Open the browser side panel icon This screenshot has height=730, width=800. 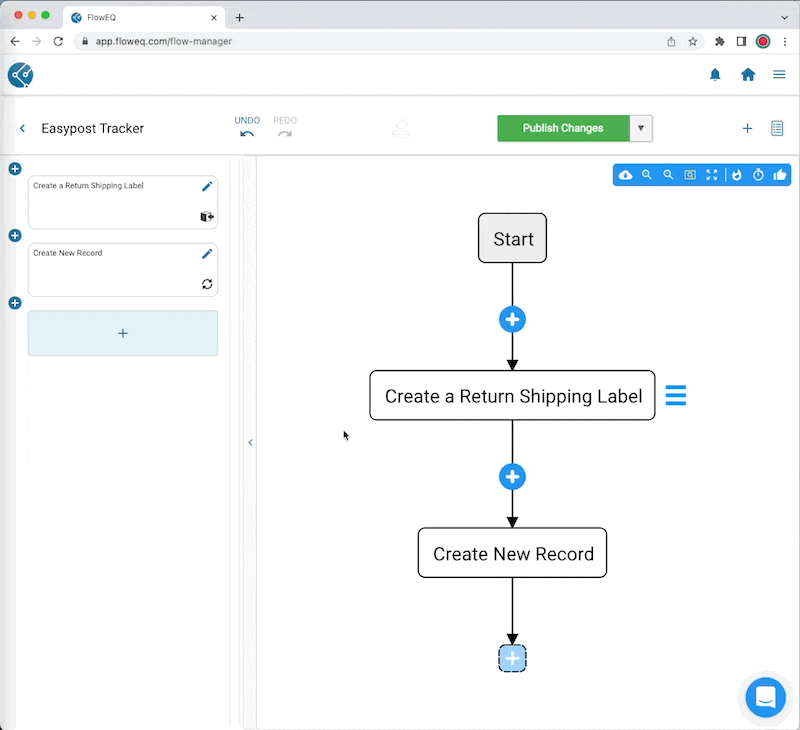coord(741,42)
